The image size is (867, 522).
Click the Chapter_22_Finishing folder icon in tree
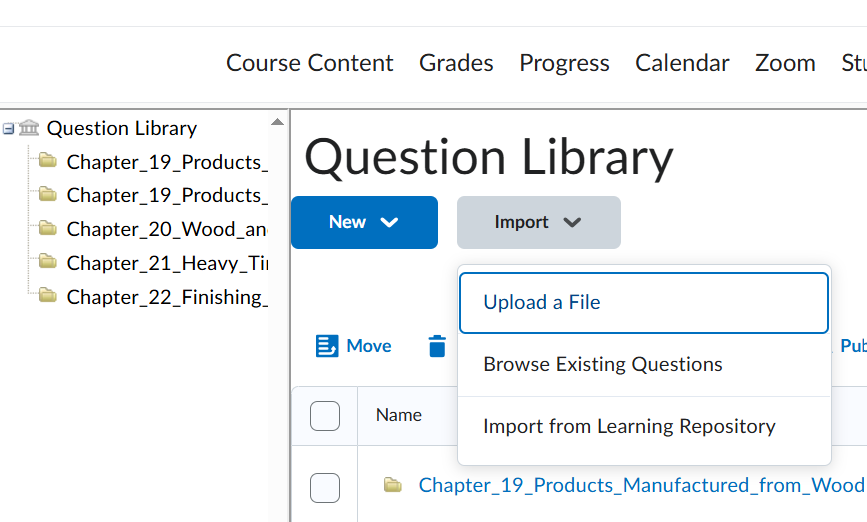(x=48, y=296)
